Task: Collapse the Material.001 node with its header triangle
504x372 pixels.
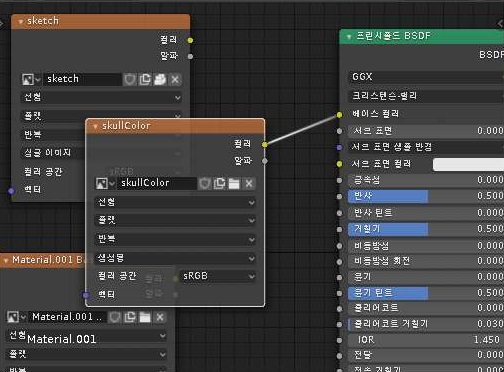Action: 6,260
